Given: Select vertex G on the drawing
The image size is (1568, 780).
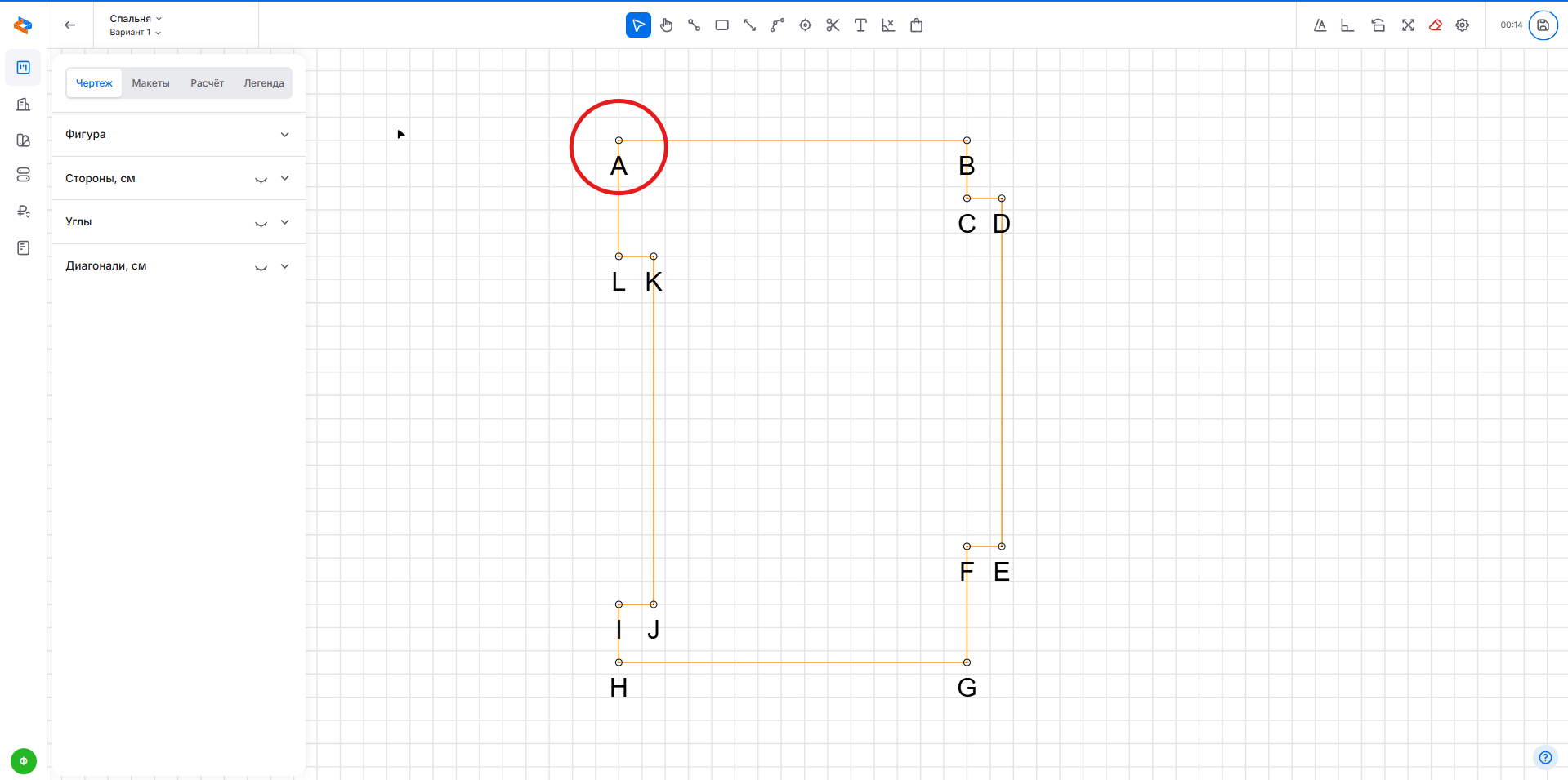Looking at the screenshot, I should click(x=967, y=662).
